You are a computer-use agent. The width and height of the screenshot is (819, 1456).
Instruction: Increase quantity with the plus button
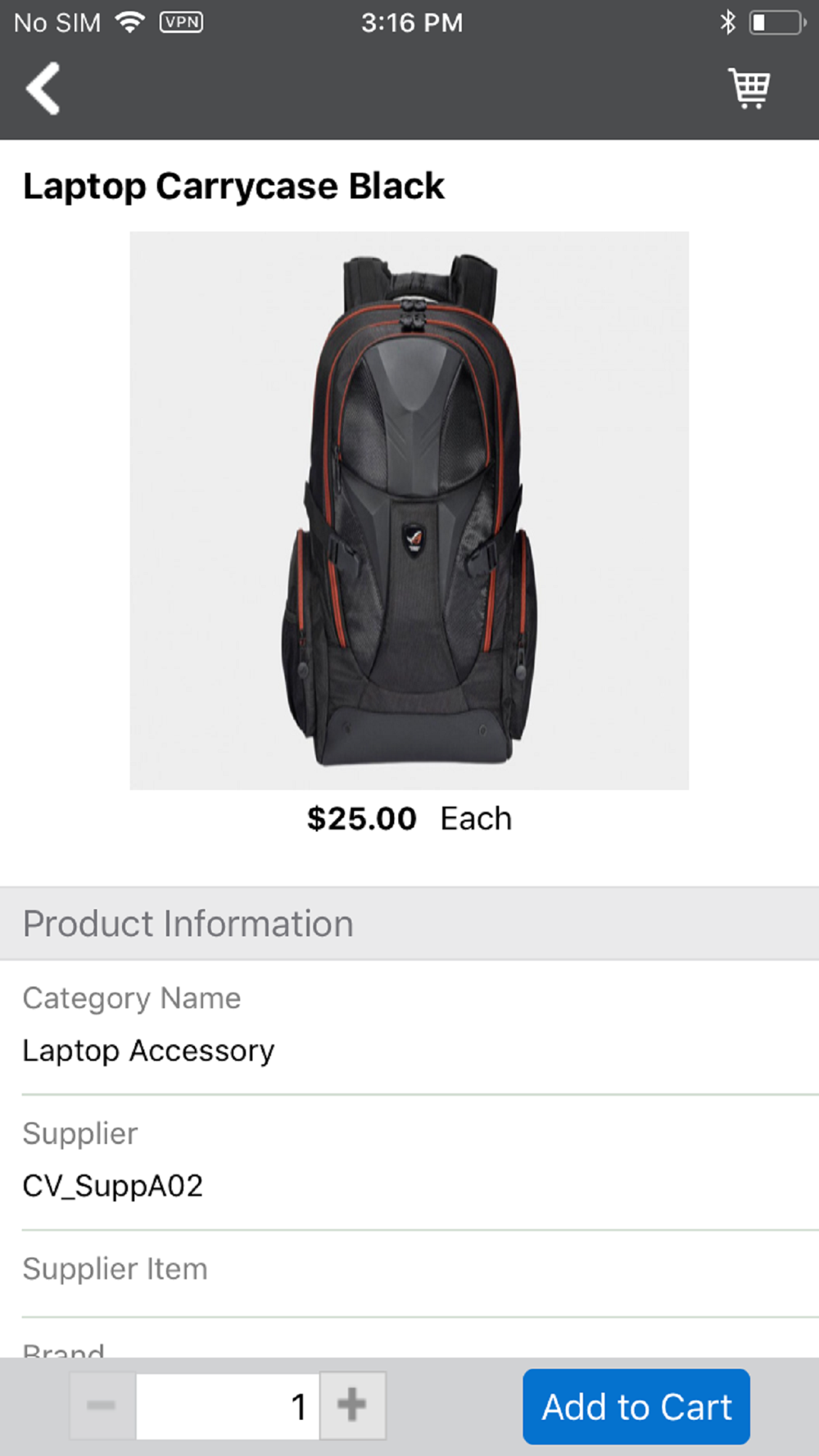click(352, 1405)
